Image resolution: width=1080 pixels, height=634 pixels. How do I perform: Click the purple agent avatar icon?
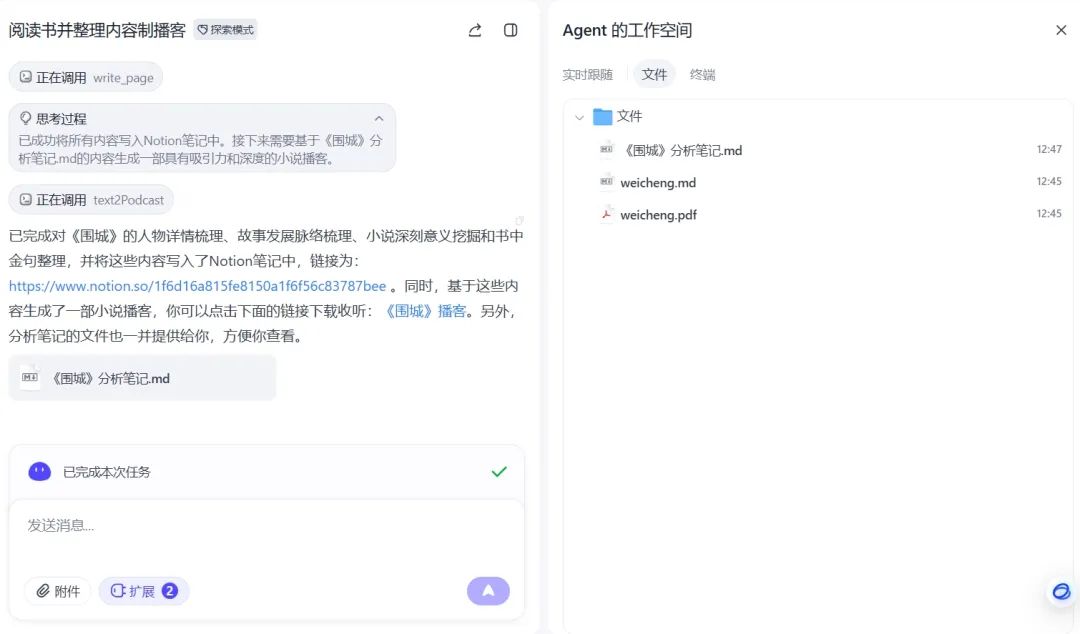pos(39,471)
